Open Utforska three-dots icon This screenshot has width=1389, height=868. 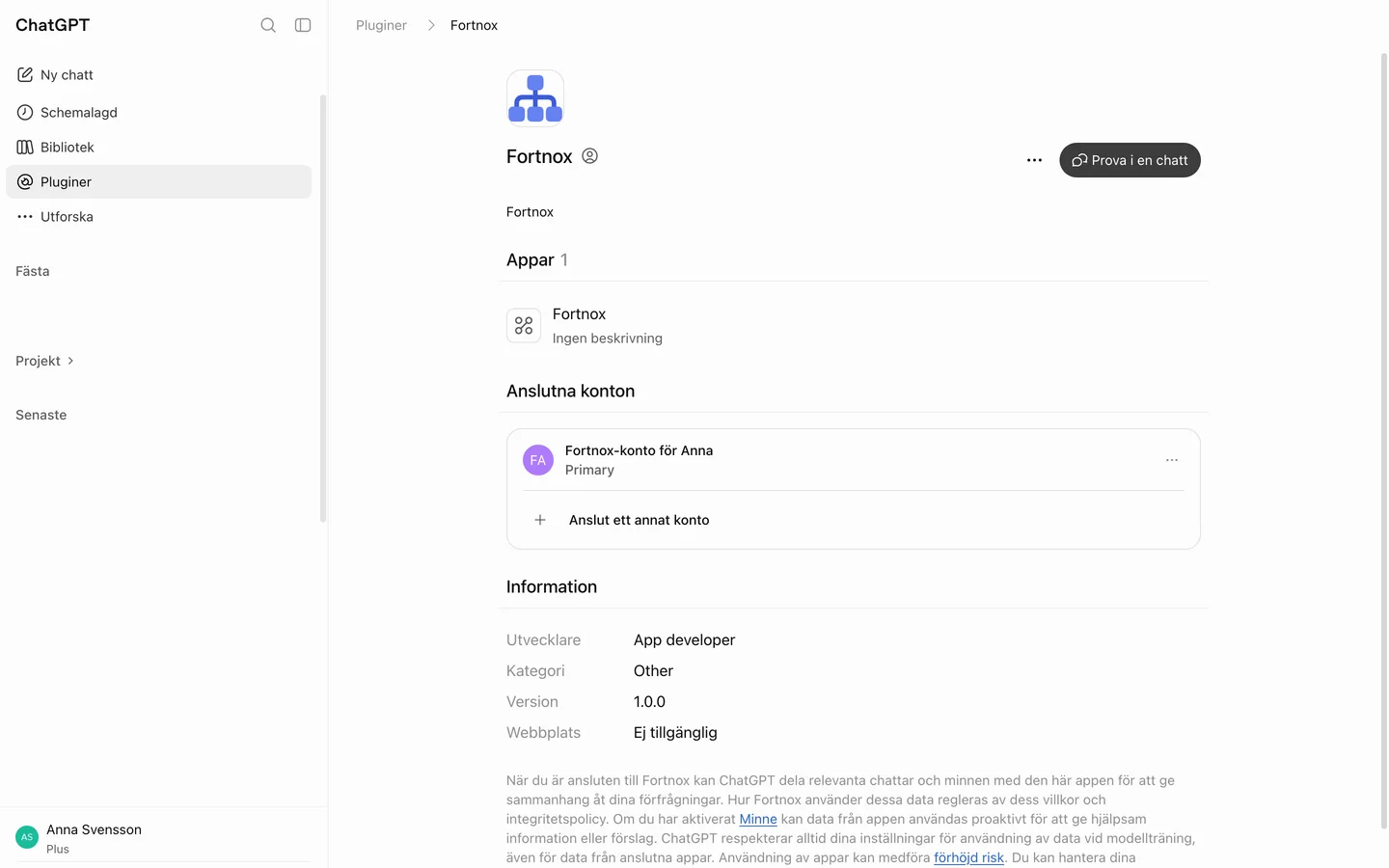(25, 216)
